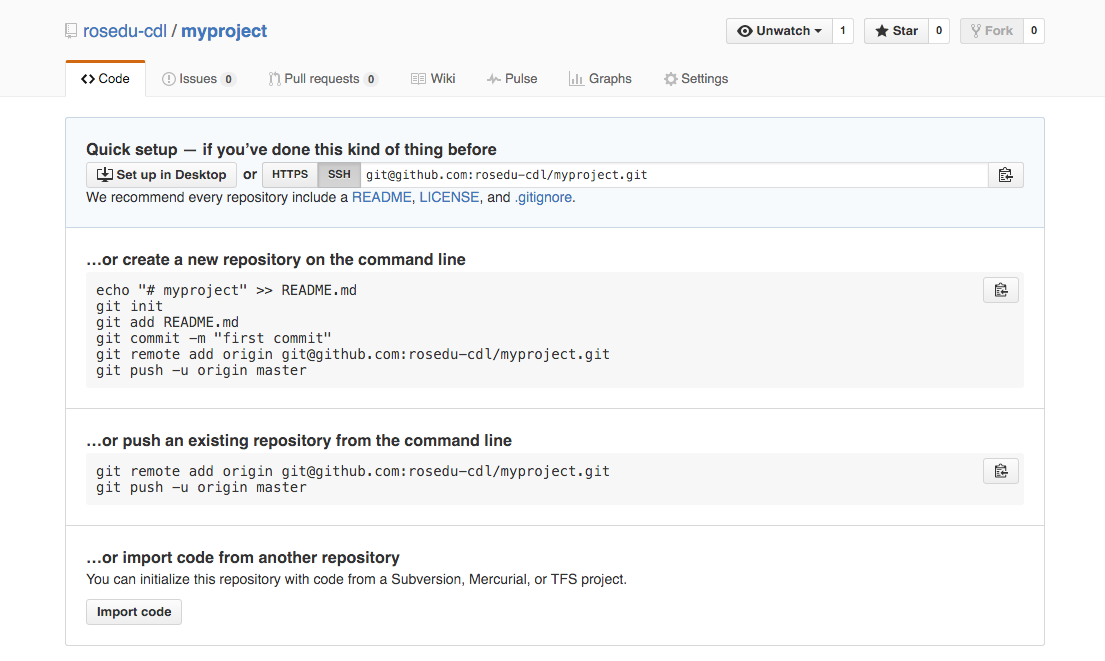Open the myproject repository link

point(224,31)
